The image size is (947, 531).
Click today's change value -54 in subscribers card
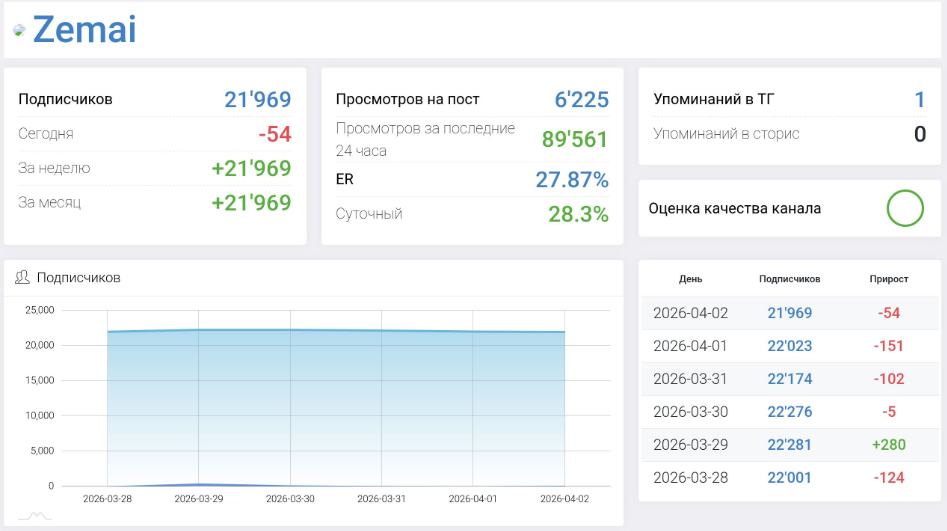pyautogui.click(x=275, y=134)
